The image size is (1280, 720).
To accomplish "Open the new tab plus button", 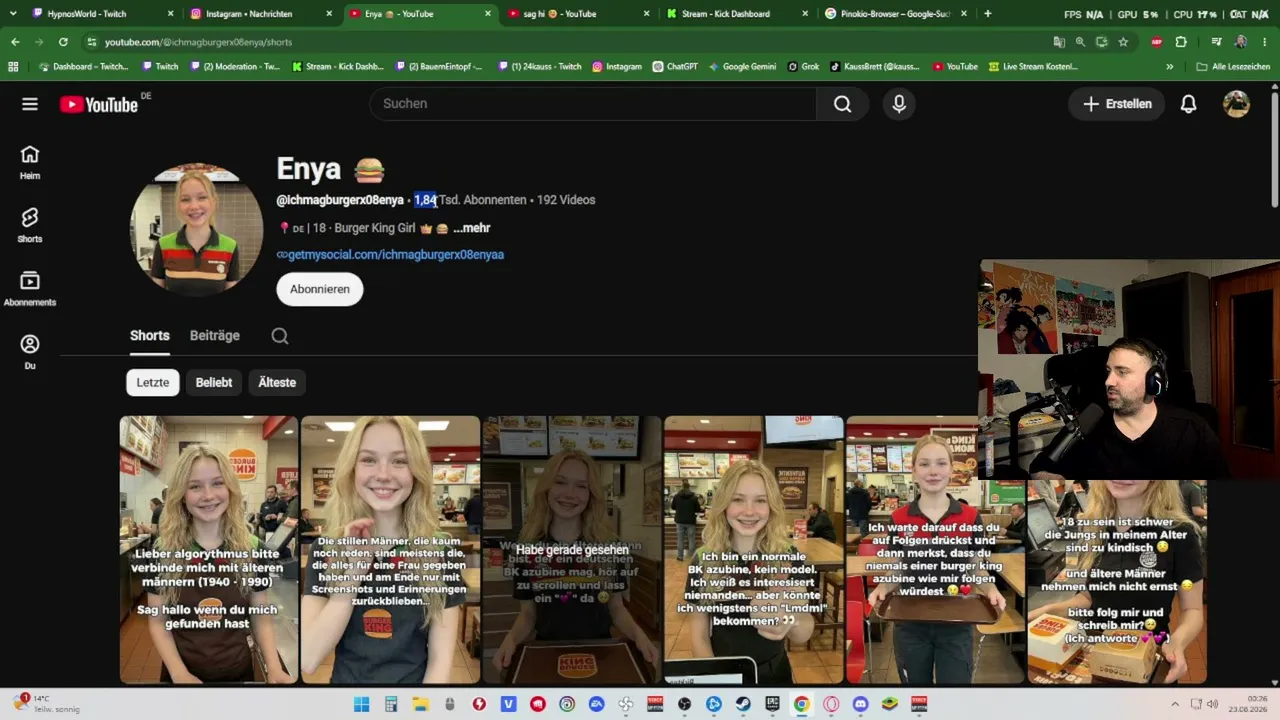I will (988, 14).
